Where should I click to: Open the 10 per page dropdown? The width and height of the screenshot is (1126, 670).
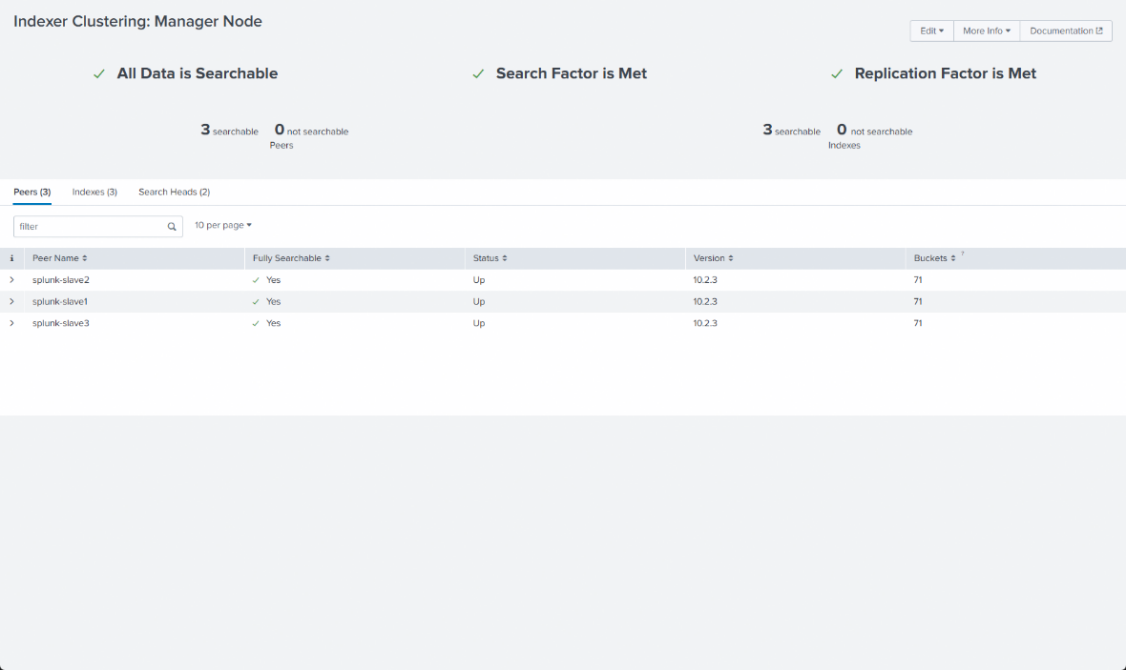[223, 225]
